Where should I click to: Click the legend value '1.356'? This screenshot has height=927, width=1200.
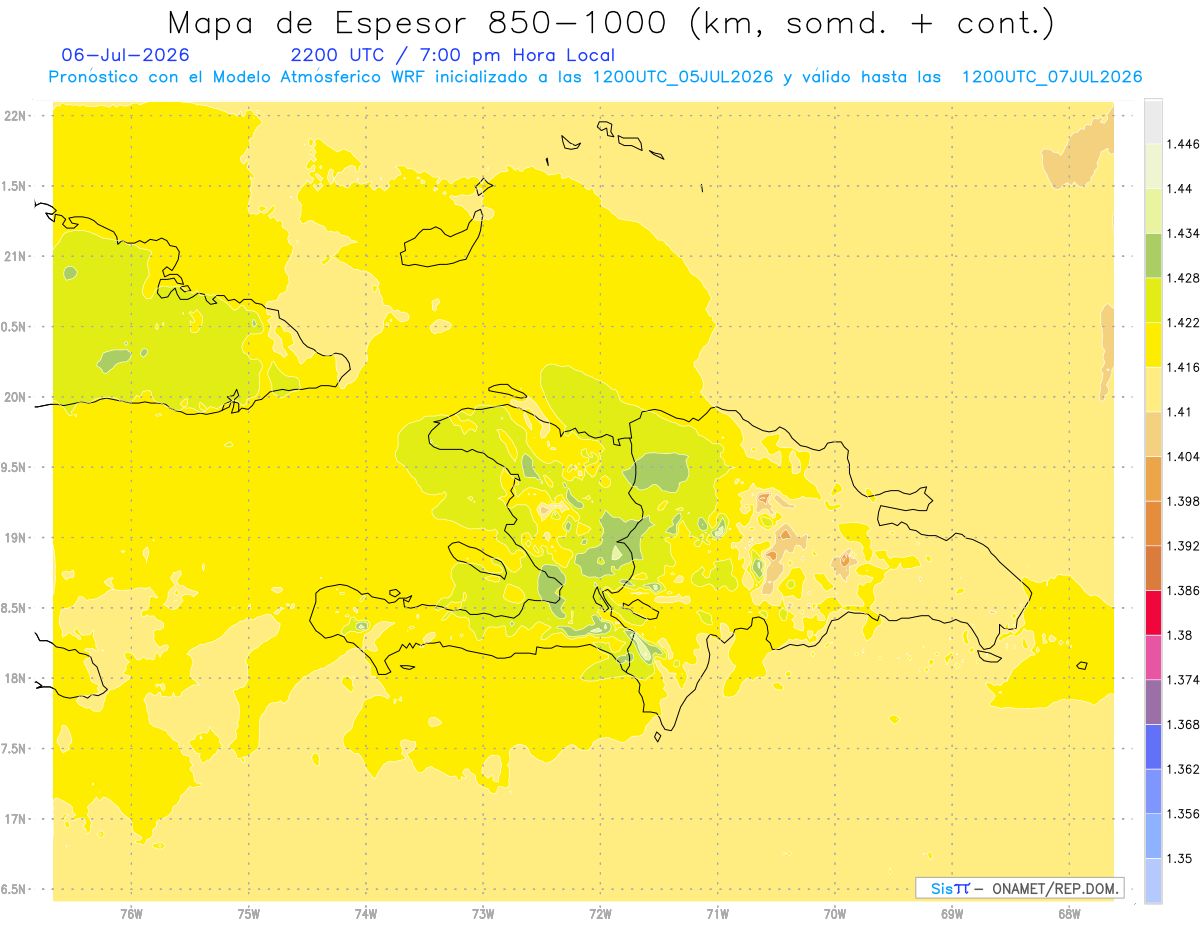[1183, 814]
